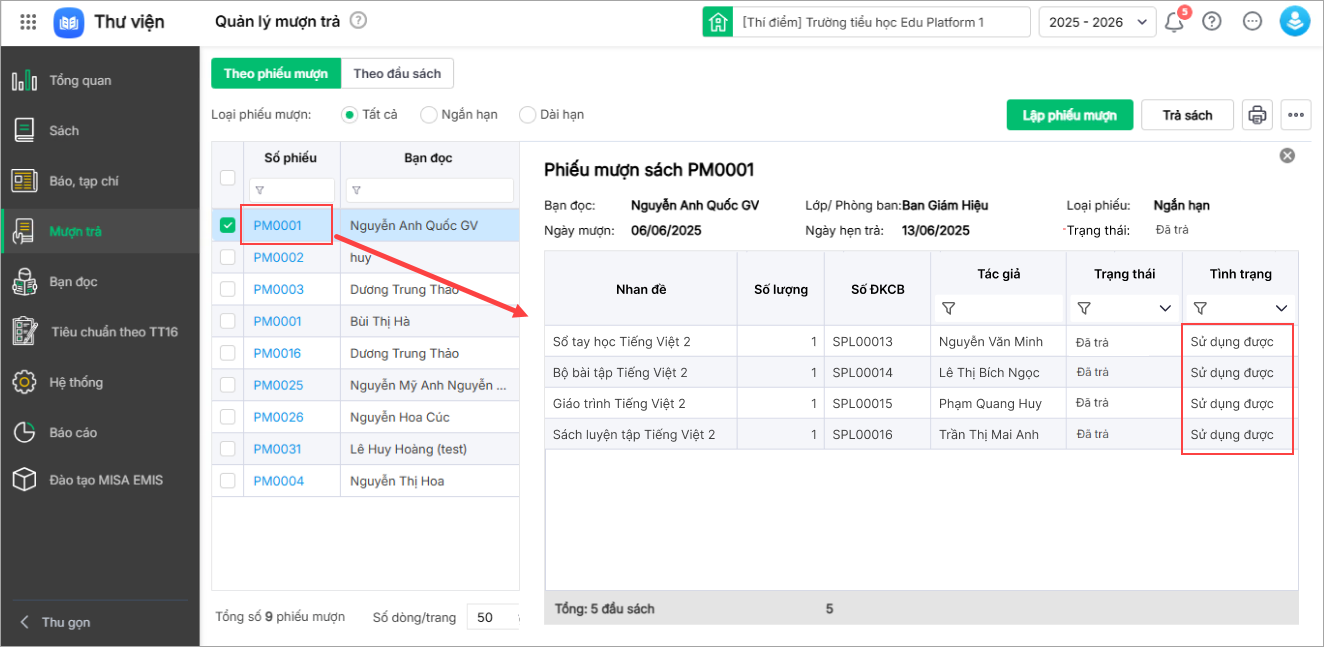Image resolution: width=1324 pixels, height=647 pixels.
Task: Open loan slip PM0031 link
Action: (278, 449)
